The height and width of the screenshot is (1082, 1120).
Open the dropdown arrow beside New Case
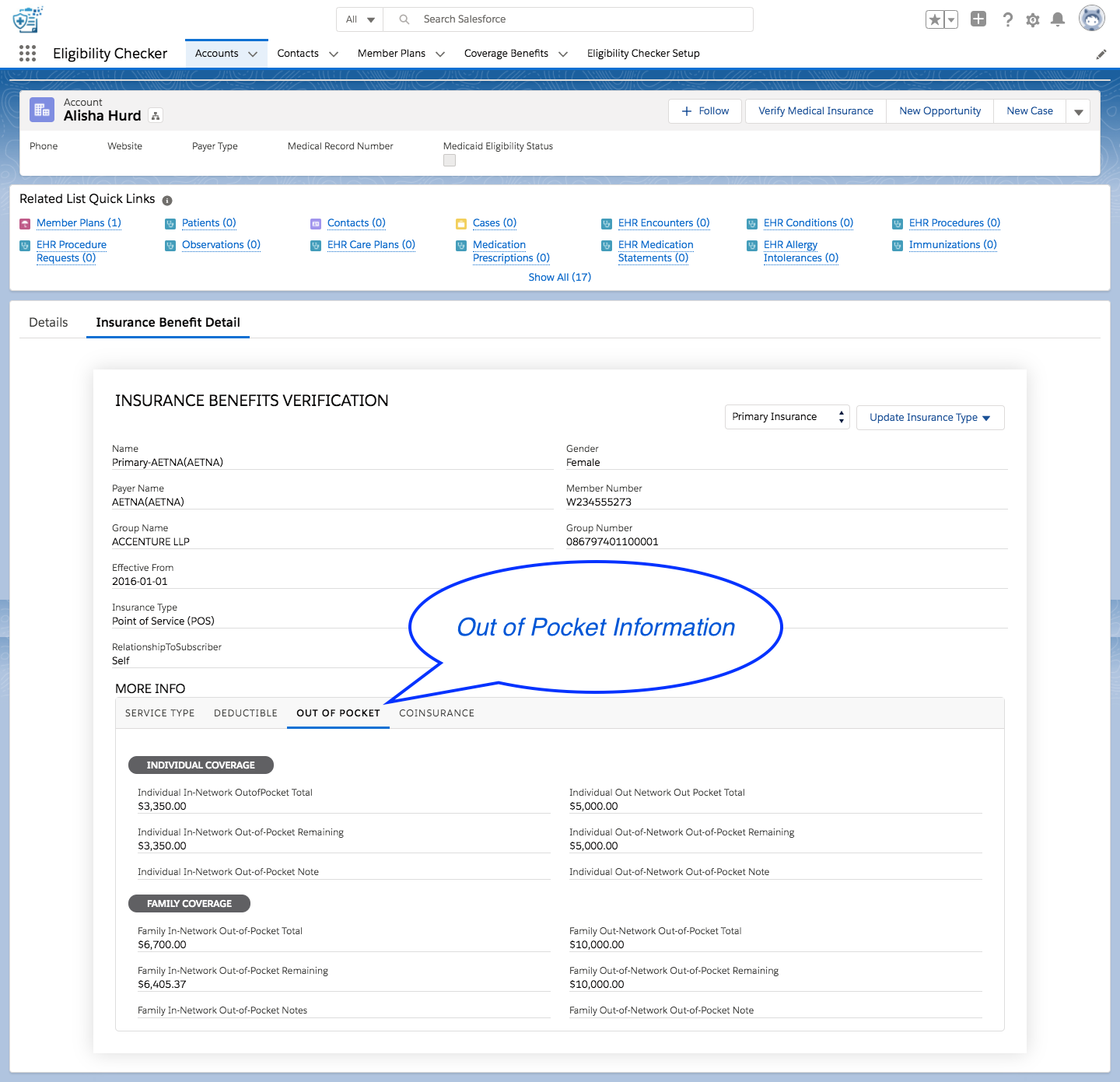(x=1079, y=110)
